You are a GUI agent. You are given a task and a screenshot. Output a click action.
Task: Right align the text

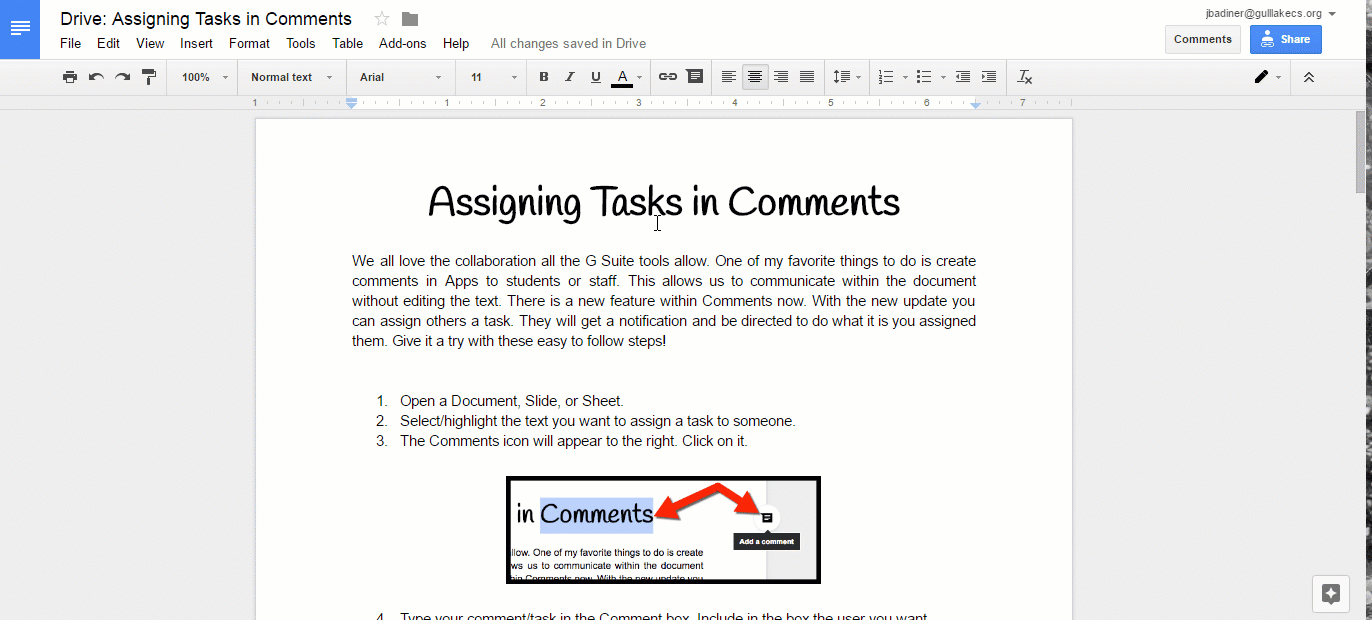[x=781, y=77]
